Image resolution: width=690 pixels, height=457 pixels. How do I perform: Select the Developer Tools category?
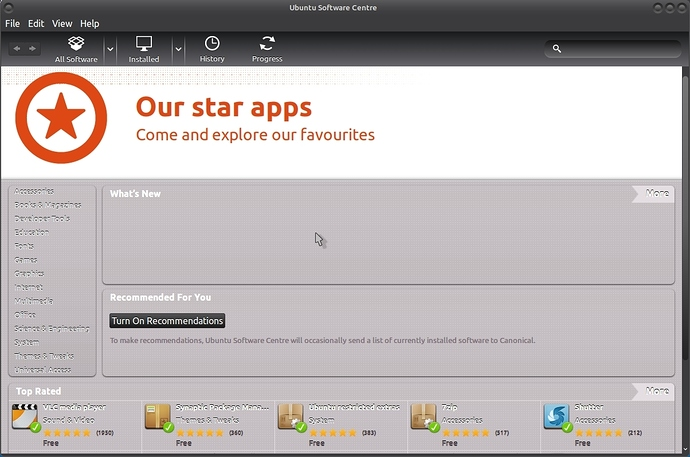click(42, 218)
